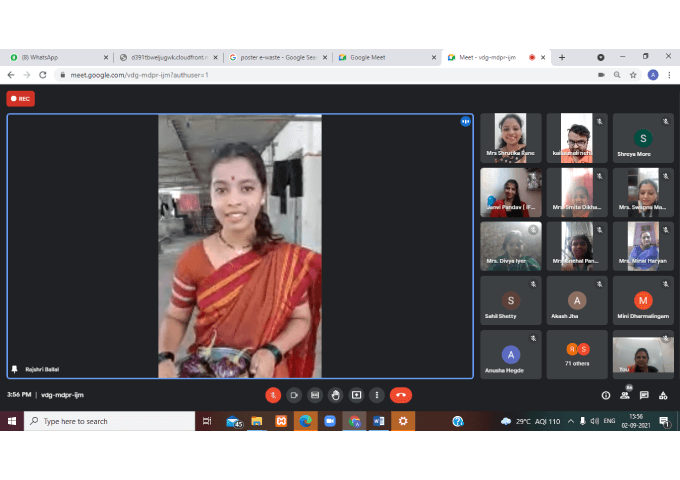Open meeting details info icon
This screenshot has height=480, width=680.
(x=606, y=395)
